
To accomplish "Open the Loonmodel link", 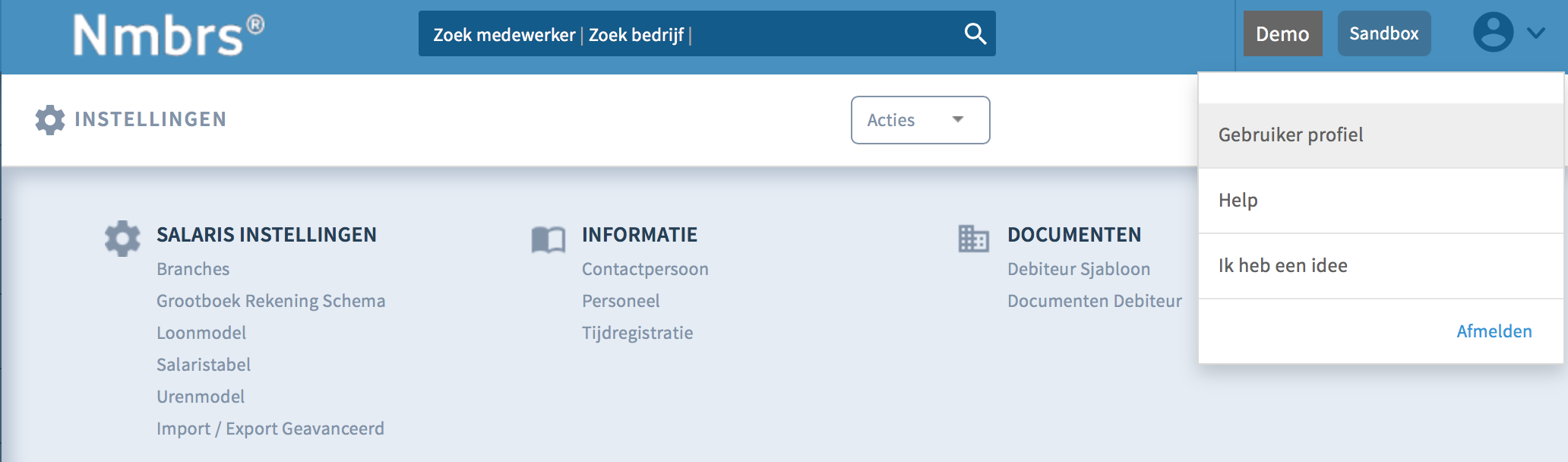I will click(x=201, y=333).
